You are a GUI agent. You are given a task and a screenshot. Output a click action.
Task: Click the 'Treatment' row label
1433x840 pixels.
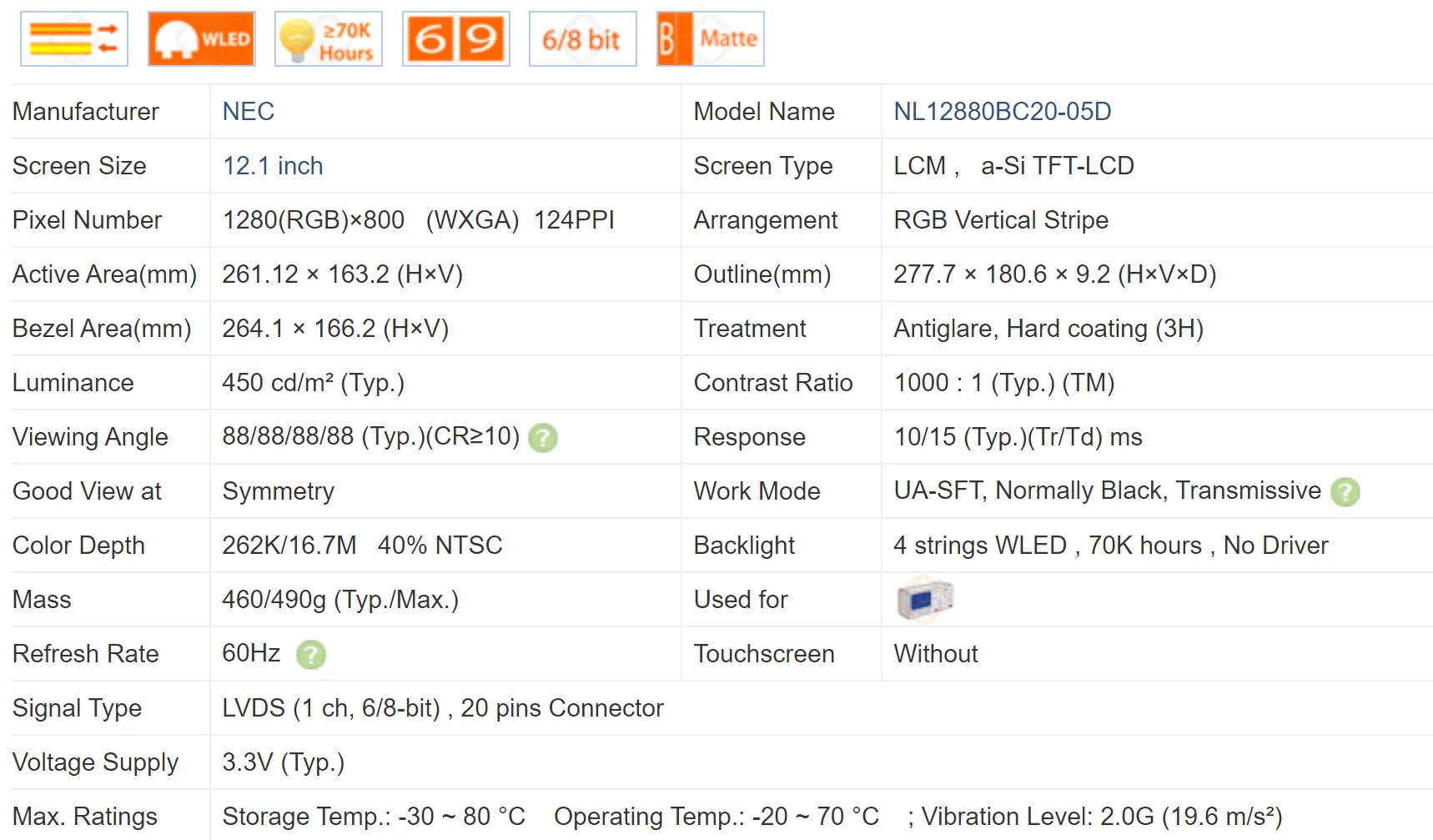750,329
